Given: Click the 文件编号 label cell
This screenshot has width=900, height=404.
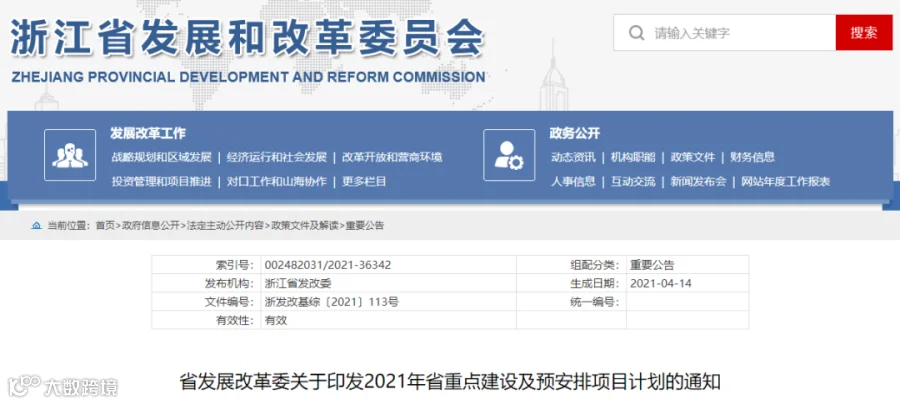Looking at the screenshot, I should tap(207, 301).
